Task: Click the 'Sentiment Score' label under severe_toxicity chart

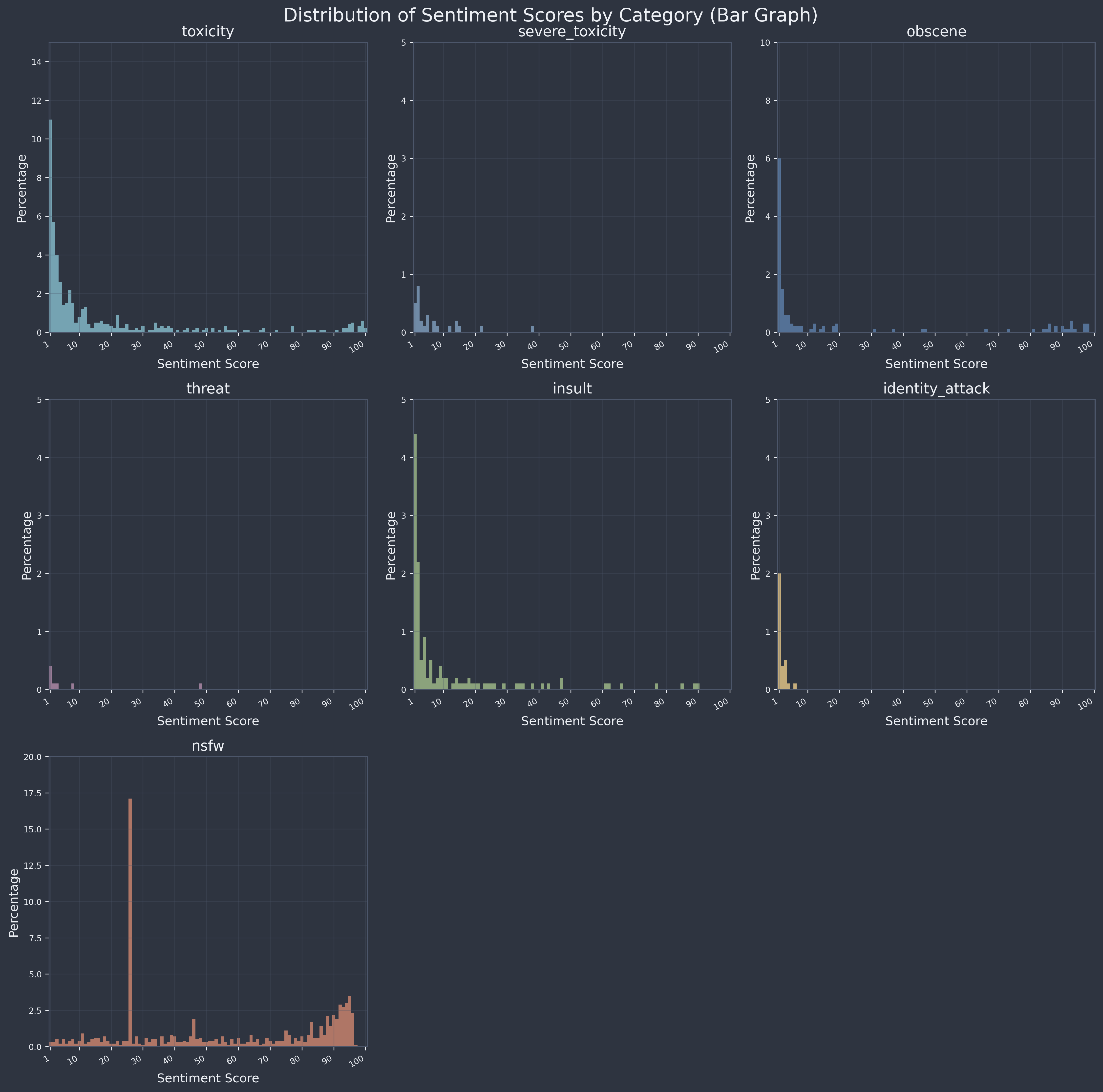Action: click(572, 364)
